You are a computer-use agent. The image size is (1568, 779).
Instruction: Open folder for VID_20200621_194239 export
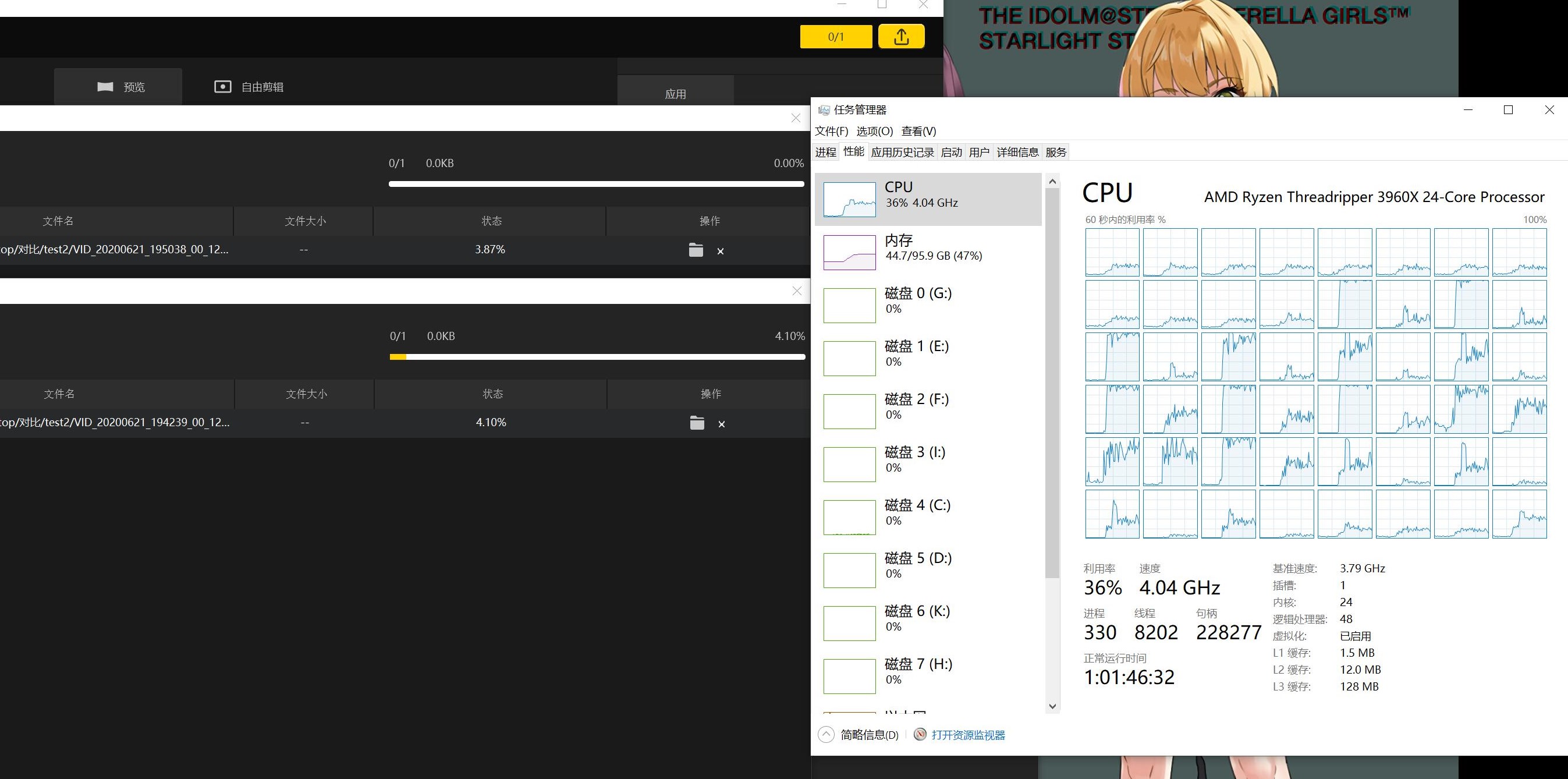coord(697,423)
